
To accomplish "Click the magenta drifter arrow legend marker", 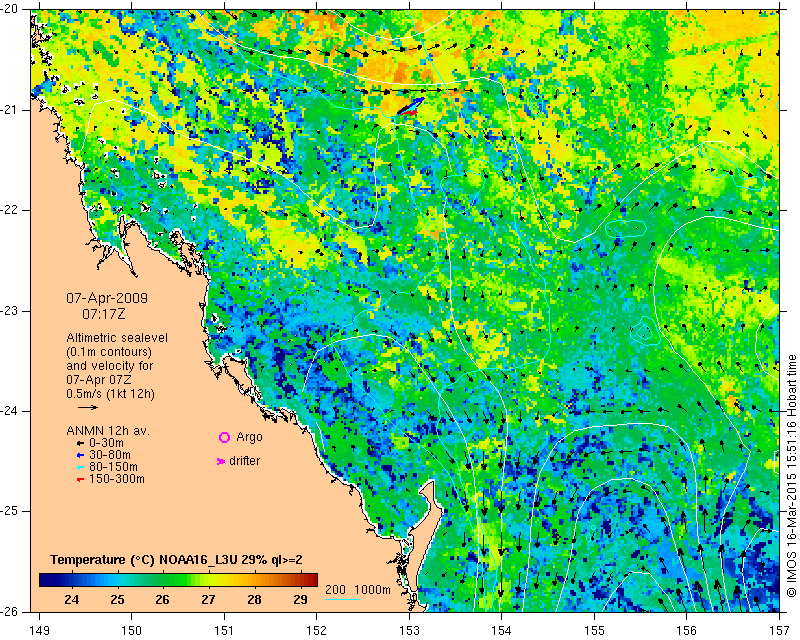I will [x=221, y=461].
